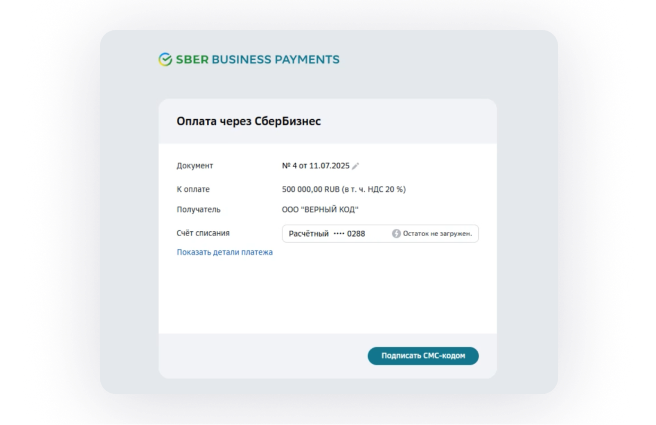Edit document number with pencil icon
Screen dimensions: 656x425
coord(356,166)
